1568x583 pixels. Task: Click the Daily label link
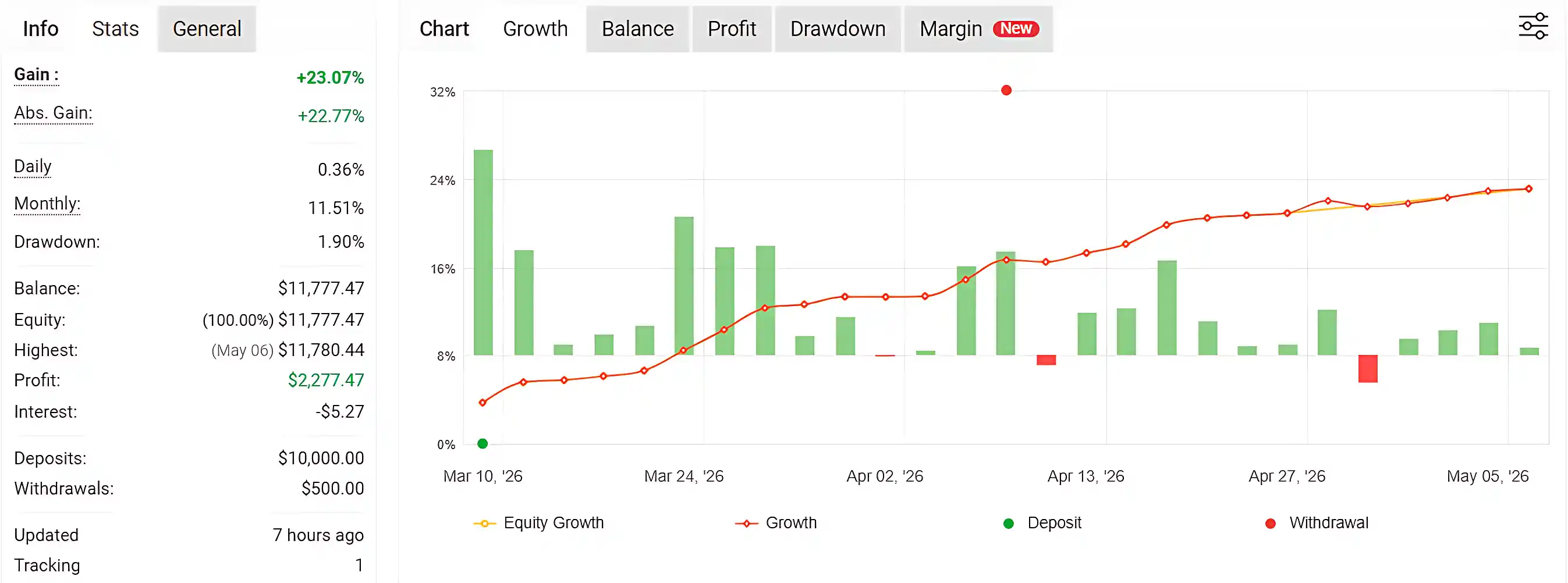pyautogui.click(x=33, y=167)
